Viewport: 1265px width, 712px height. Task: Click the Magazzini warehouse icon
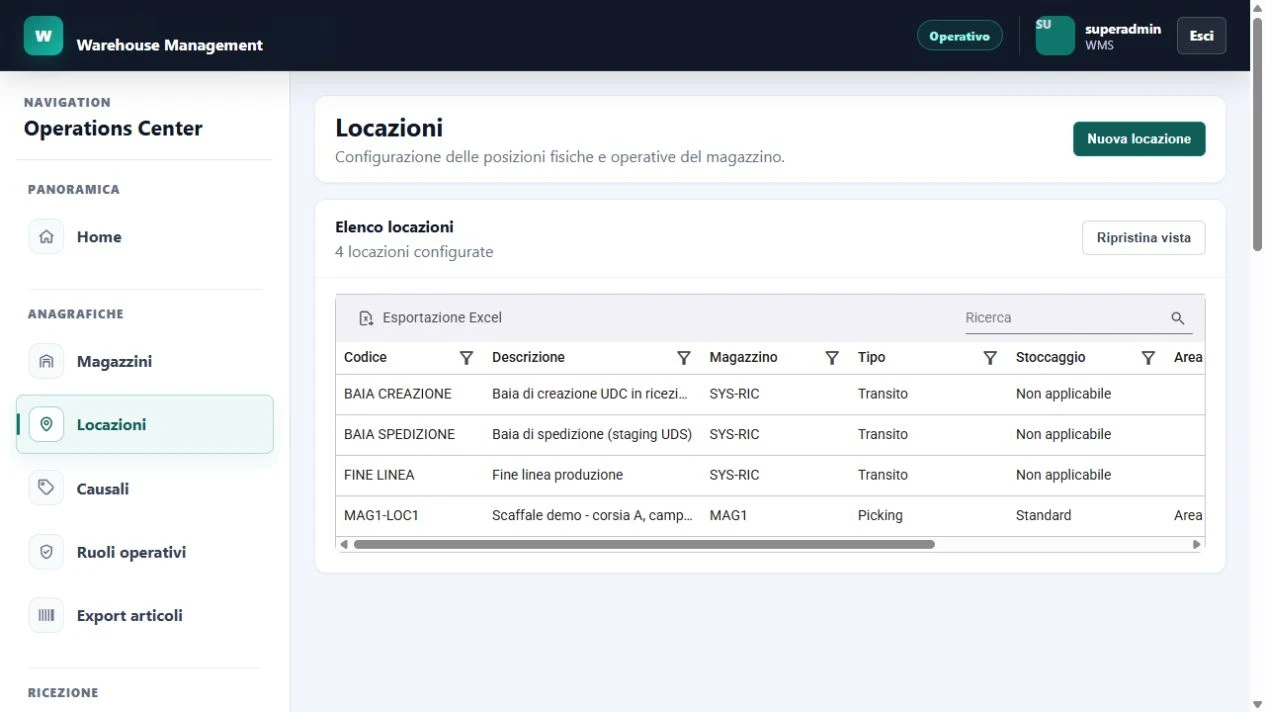(46, 361)
